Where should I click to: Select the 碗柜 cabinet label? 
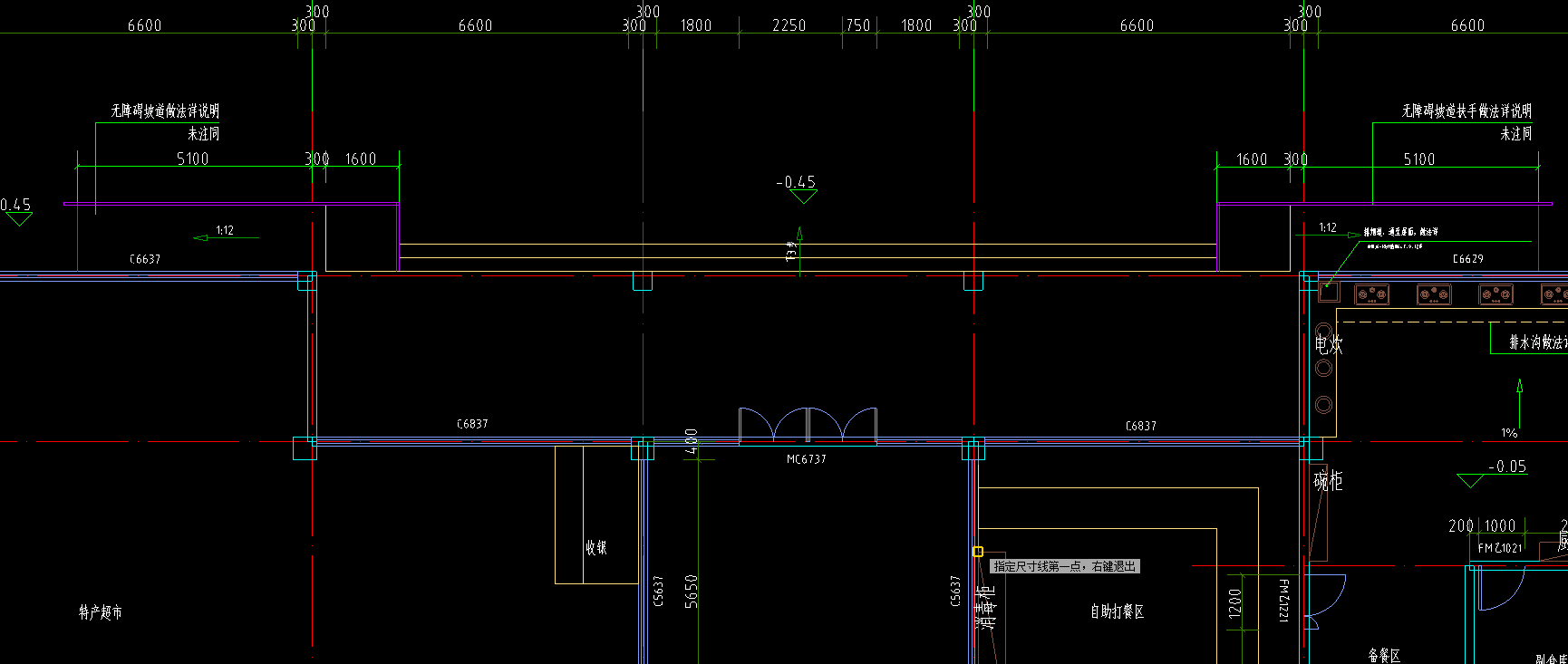coord(1328,480)
